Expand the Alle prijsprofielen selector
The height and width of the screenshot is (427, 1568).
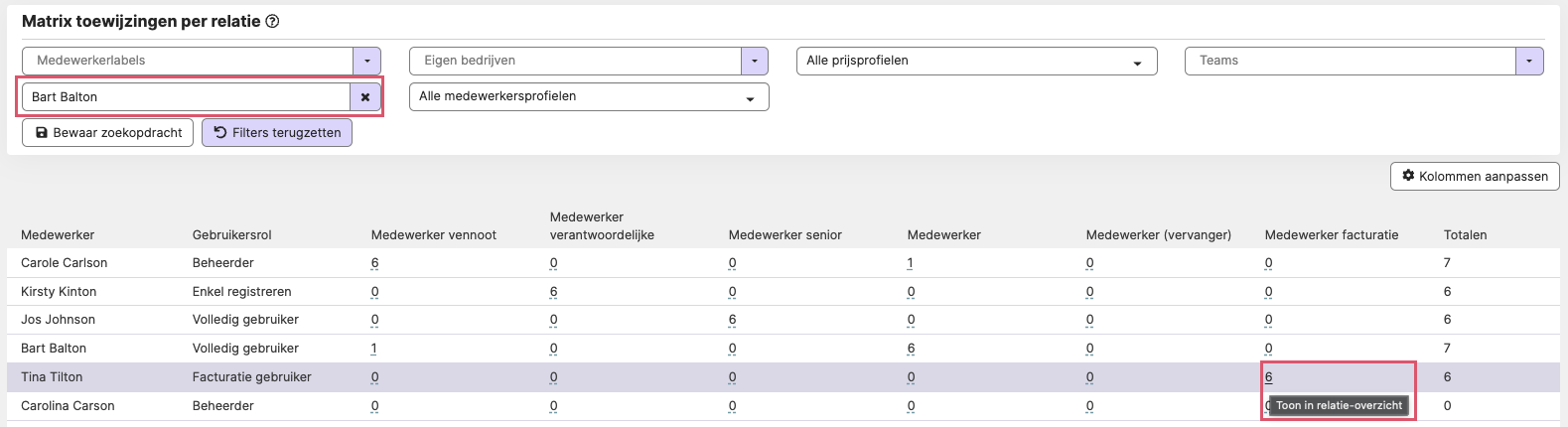tap(976, 61)
